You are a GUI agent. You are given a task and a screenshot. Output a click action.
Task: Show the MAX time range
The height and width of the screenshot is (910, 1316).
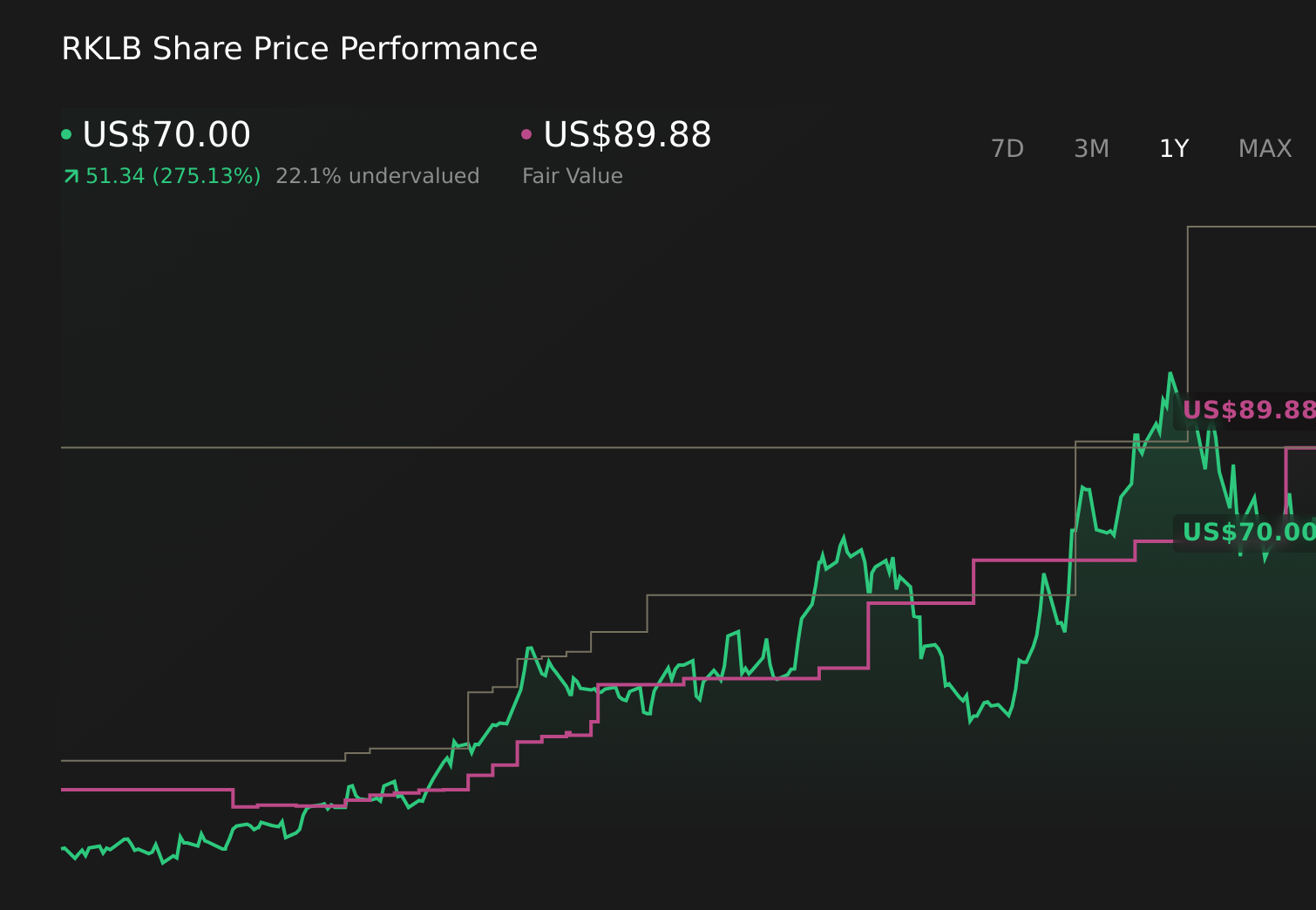(x=1265, y=149)
